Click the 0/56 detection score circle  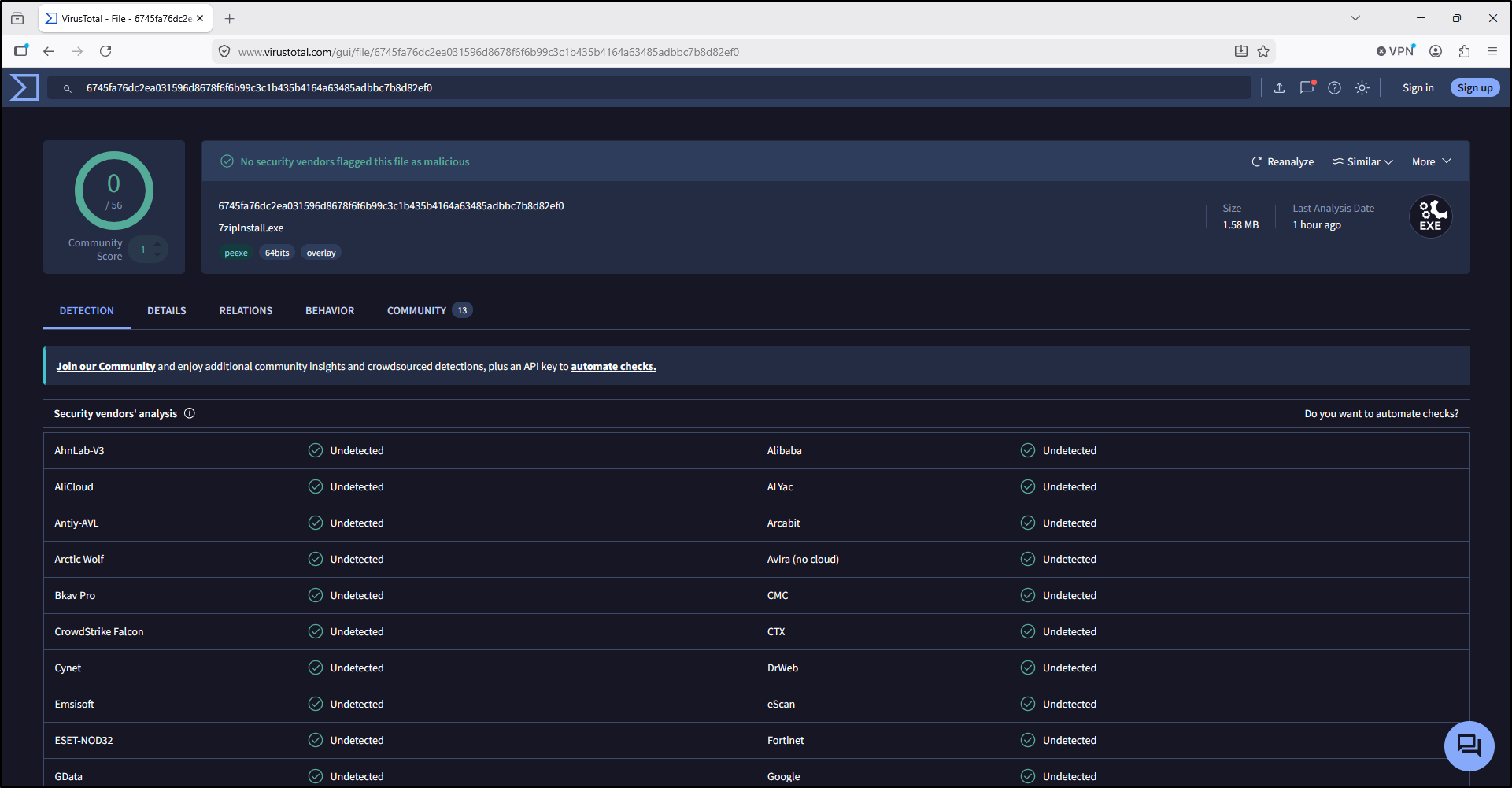[114, 191]
